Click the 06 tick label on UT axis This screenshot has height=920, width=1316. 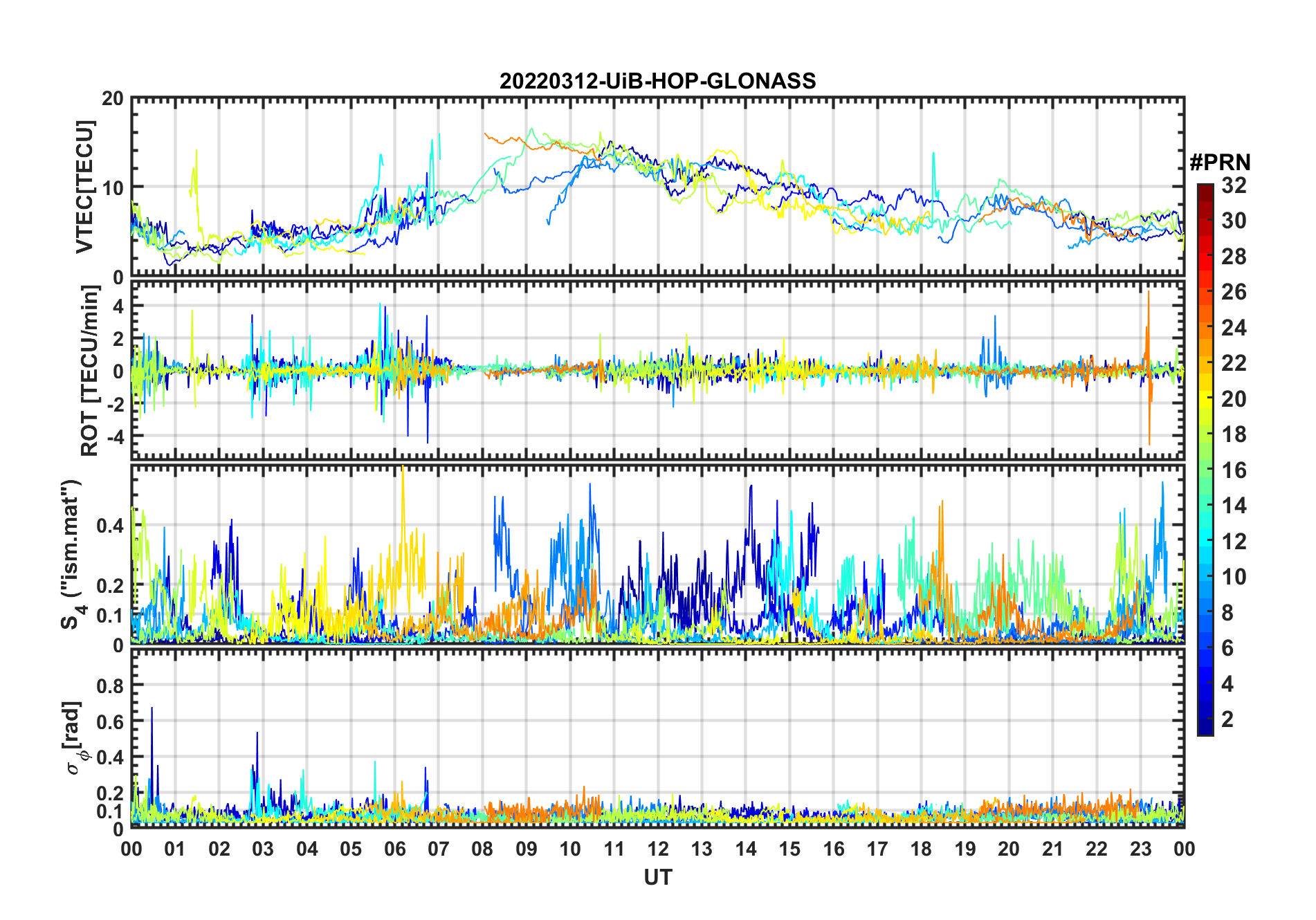[394, 849]
